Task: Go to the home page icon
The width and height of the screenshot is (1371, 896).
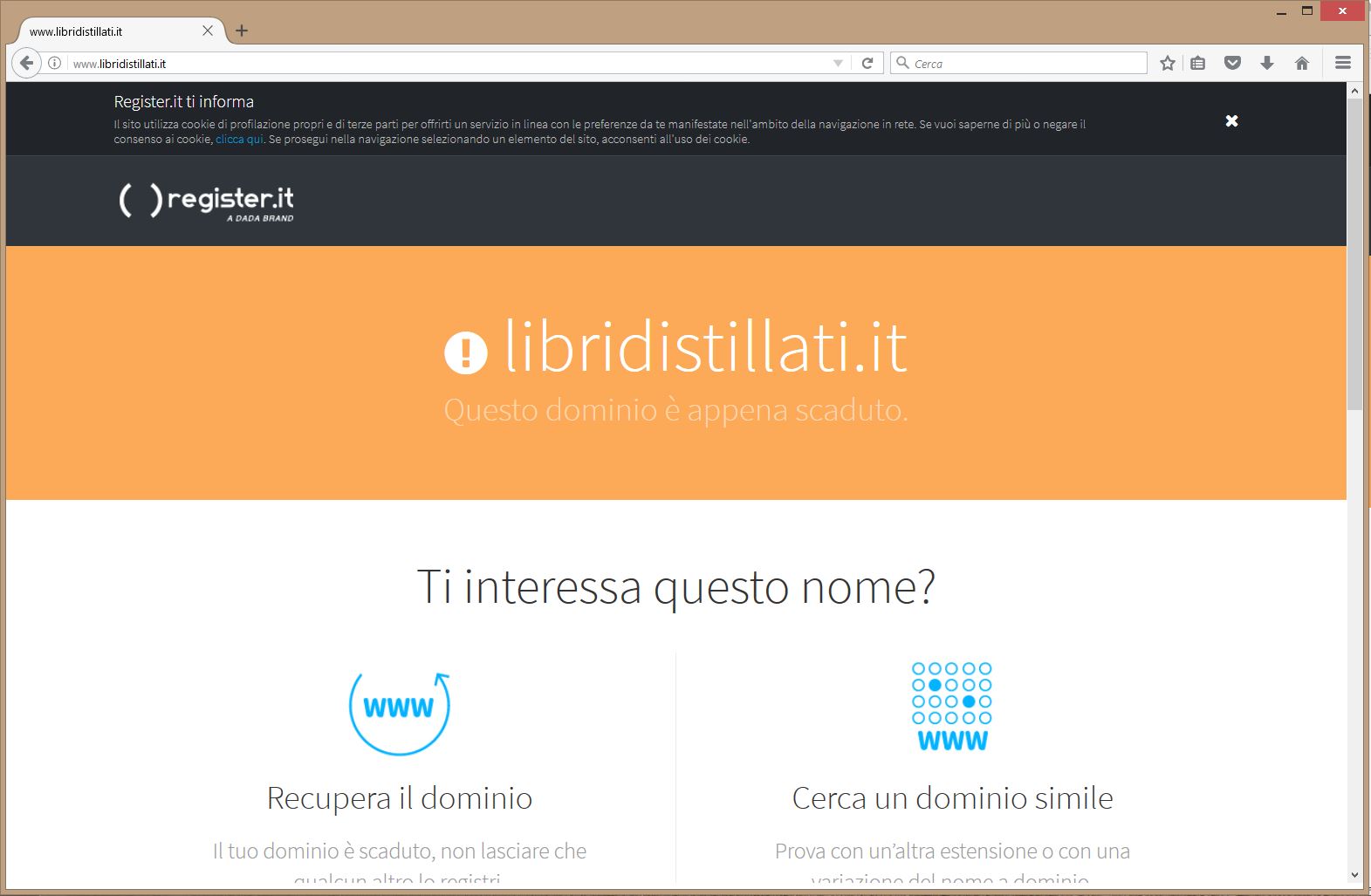Action: tap(1301, 63)
